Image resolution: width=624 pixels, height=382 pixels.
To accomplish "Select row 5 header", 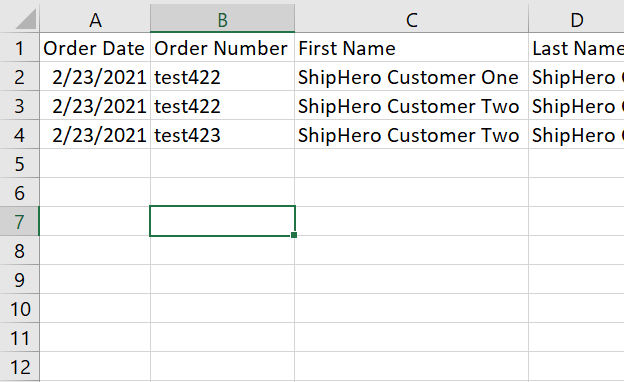I will click(x=20, y=164).
